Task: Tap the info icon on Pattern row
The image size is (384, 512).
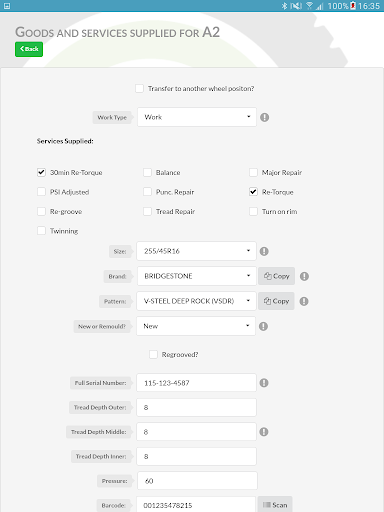Action: pyautogui.click(x=304, y=301)
